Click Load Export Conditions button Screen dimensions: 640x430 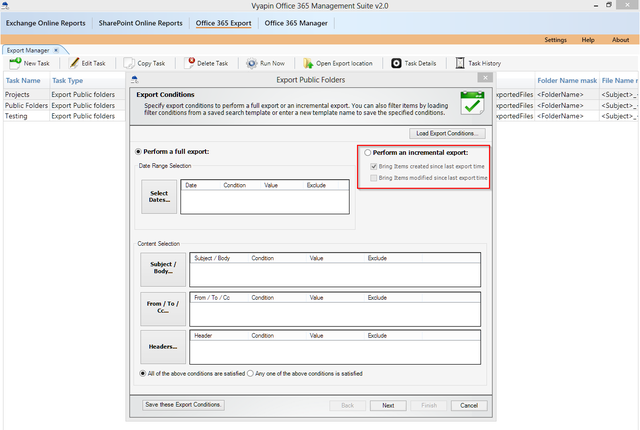click(447, 133)
